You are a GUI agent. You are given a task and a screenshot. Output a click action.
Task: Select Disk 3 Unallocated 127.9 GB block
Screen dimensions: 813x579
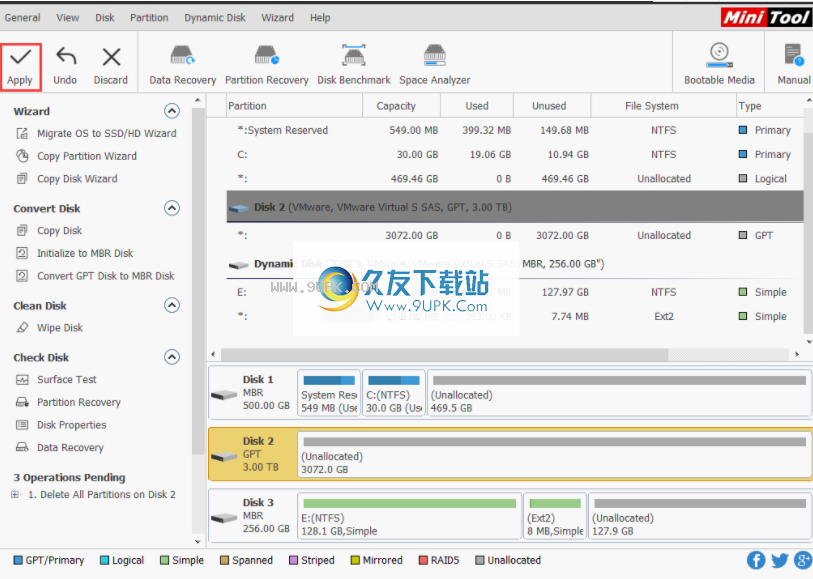700,516
